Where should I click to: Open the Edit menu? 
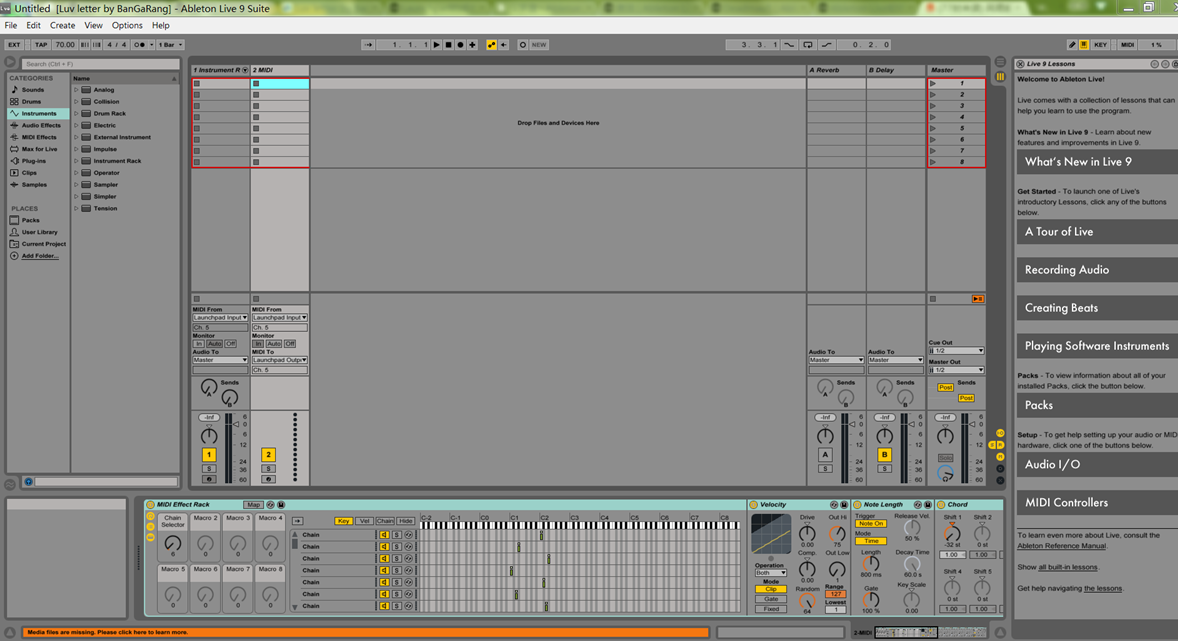[x=34, y=26]
